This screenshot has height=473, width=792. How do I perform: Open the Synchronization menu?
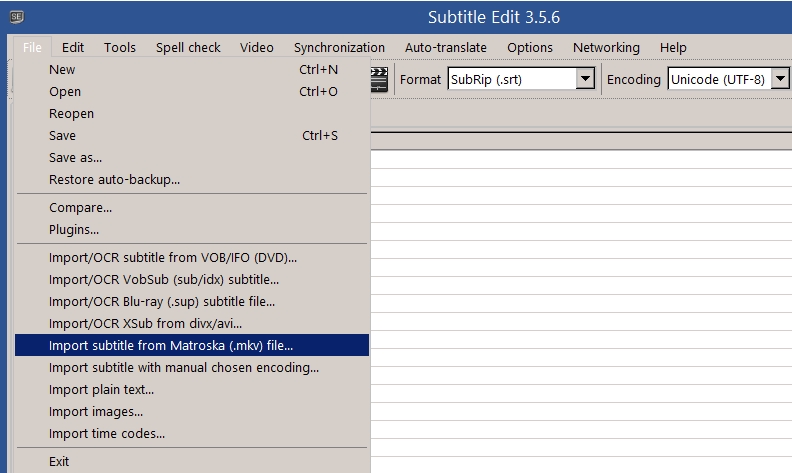coord(339,47)
